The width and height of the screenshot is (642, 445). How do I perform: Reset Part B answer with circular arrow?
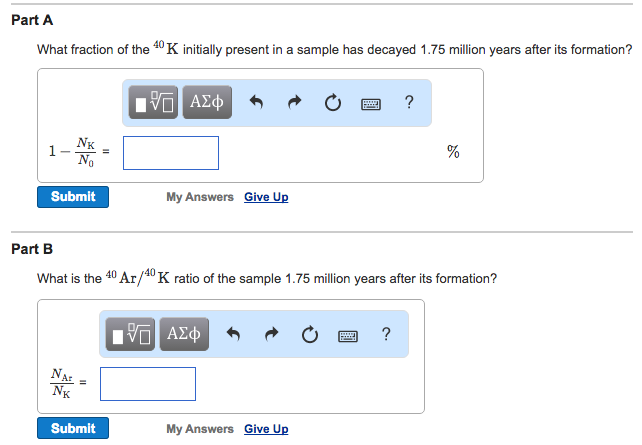point(310,334)
